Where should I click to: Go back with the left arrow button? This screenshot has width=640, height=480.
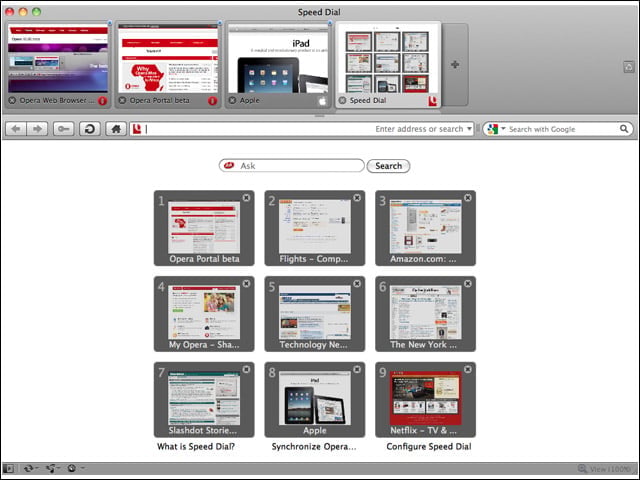pos(16,129)
